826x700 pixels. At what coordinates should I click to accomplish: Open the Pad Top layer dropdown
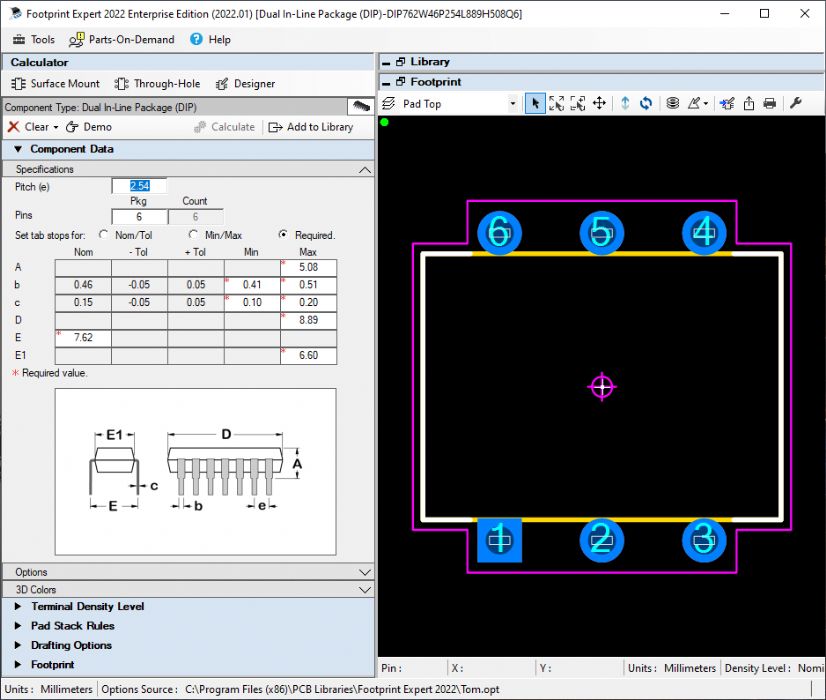[x=513, y=104]
